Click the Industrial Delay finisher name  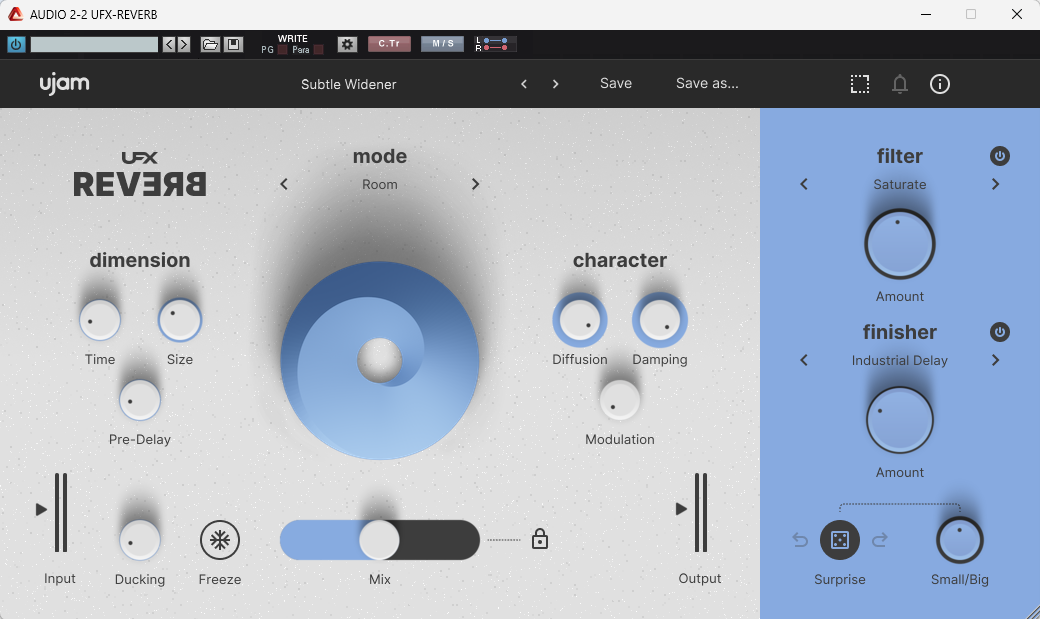coord(899,360)
